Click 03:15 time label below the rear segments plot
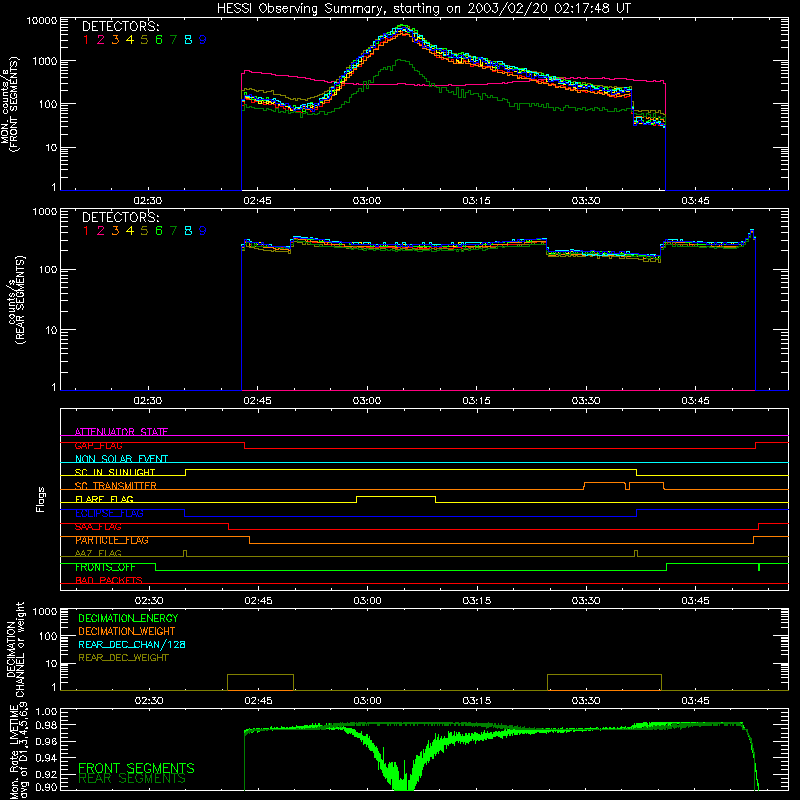This screenshot has height=800, width=800. click(x=477, y=401)
